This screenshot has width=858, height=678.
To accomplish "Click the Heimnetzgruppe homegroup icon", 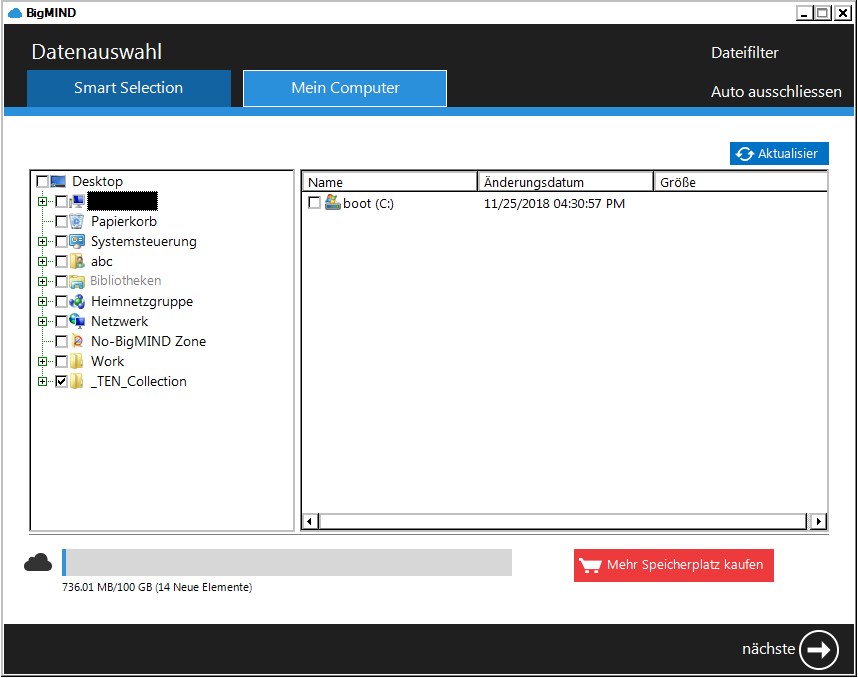I will pos(77,301).
